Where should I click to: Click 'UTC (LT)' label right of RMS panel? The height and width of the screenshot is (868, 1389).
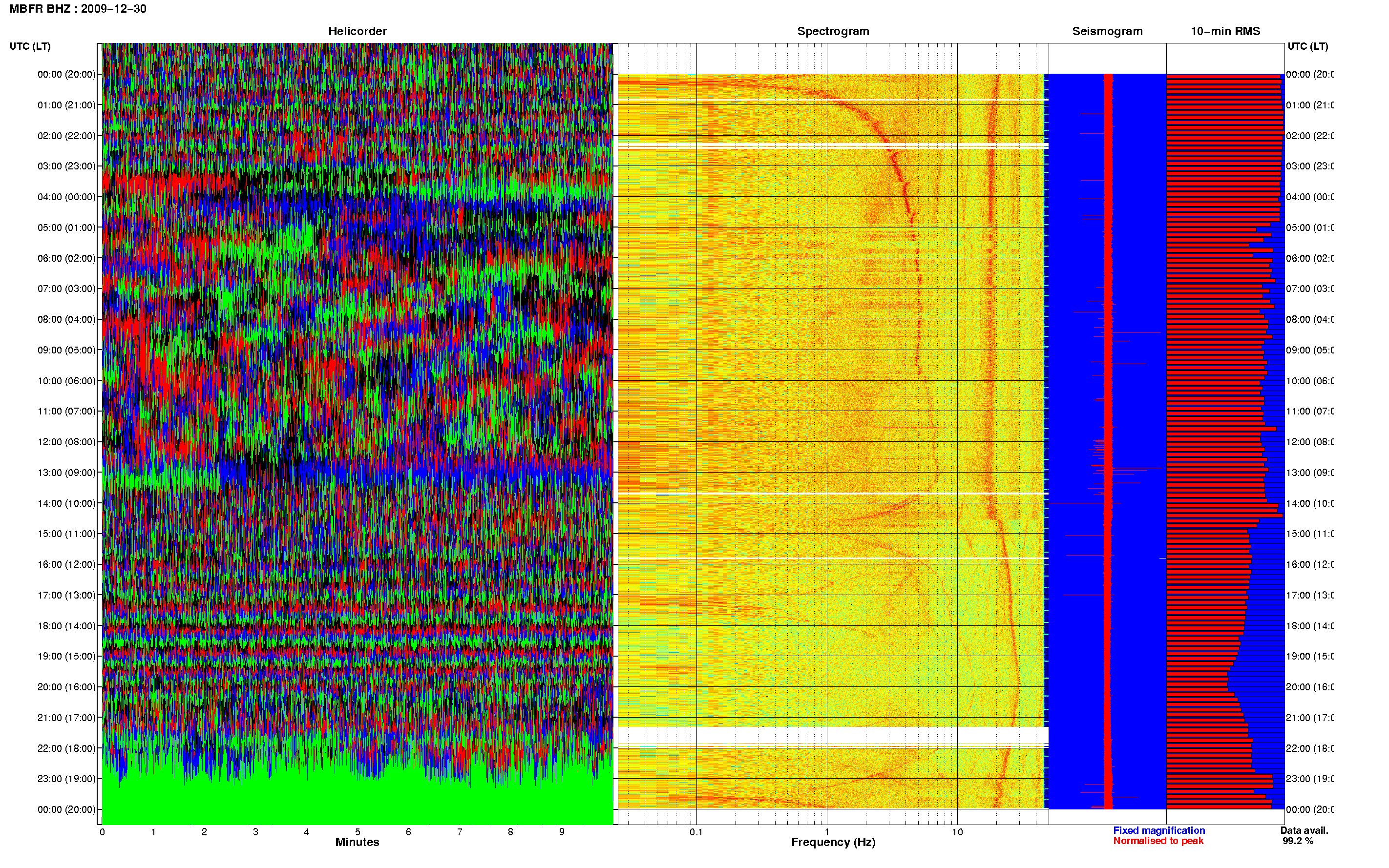coord(1307,46)
